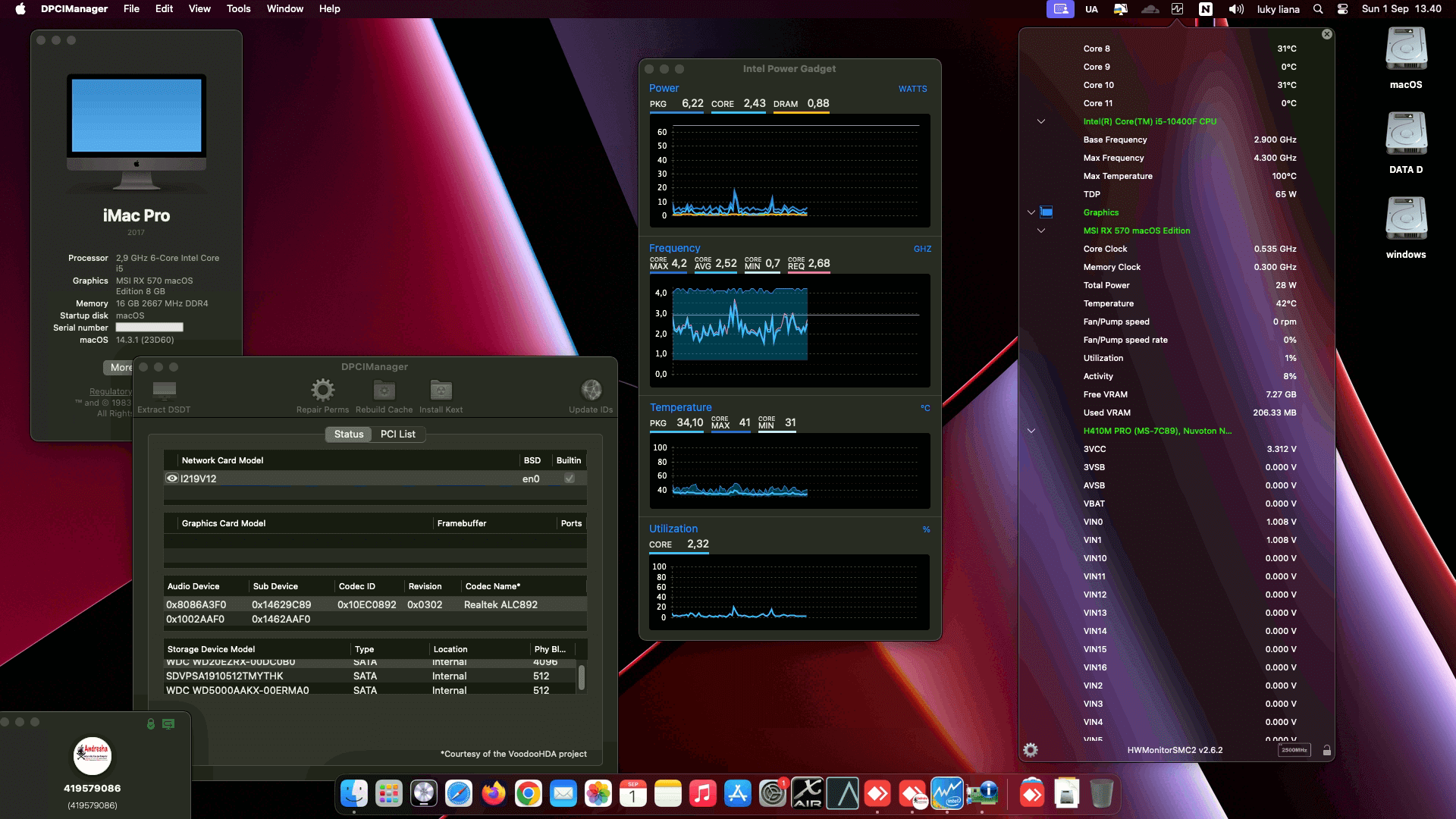Image resolution: width=1456 pixels, height=819 pixels.
Task: Click the Graphics GPU icon in HWMonitorSMC2
Action: coord(1047,212)
